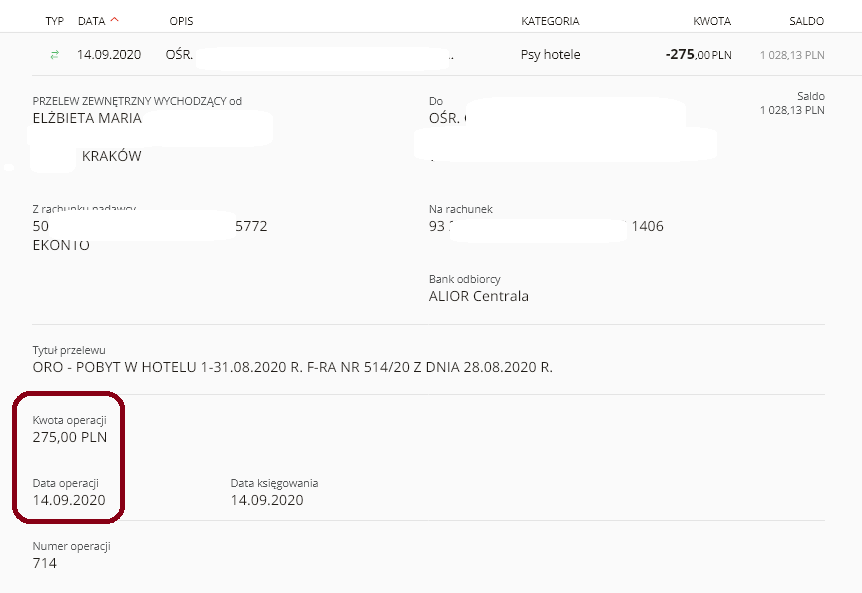This screenshot has height=593, width=862.
Task: Click the SALDO column header
Action: point(806,21)
